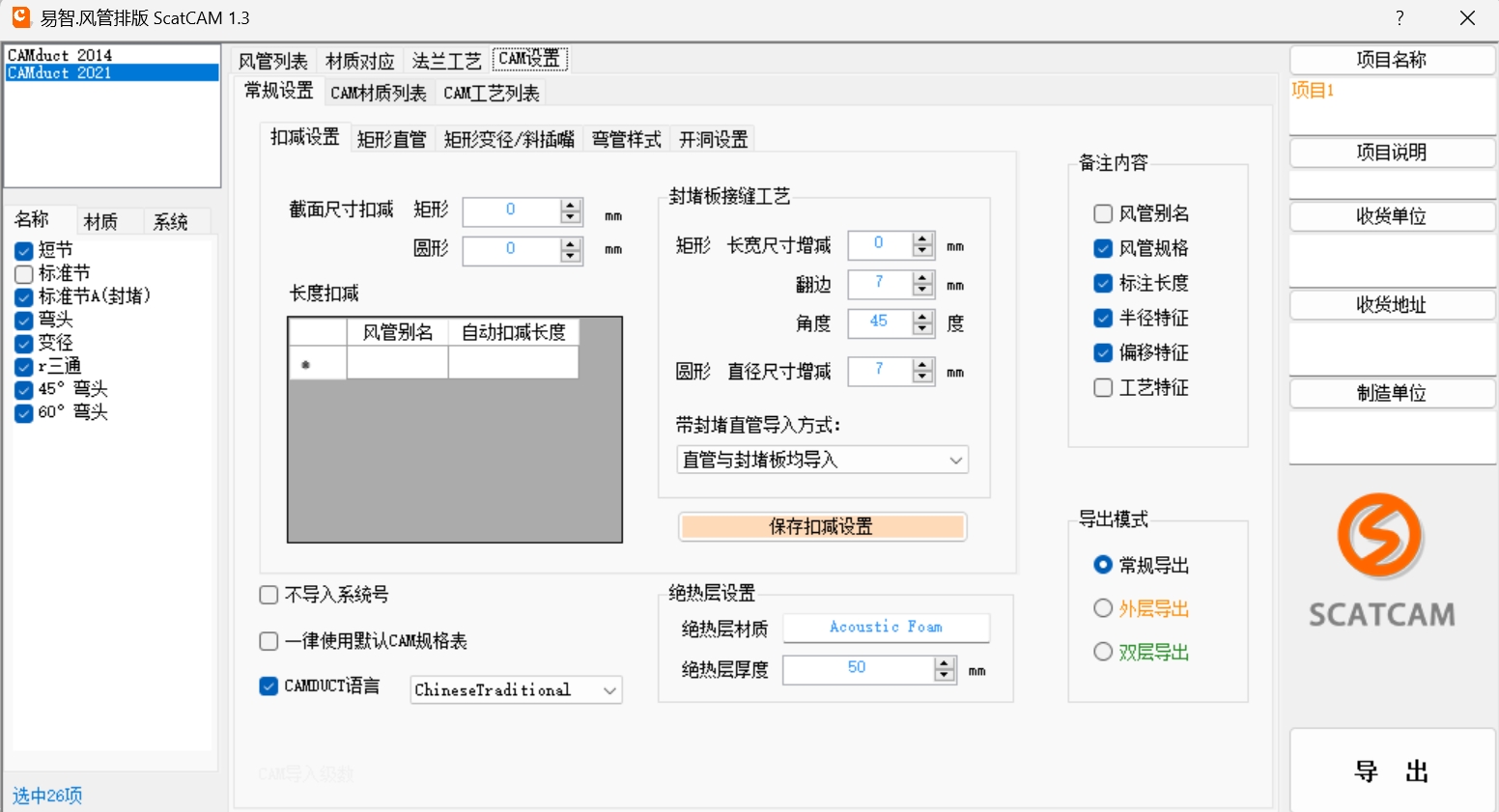Click the 保存扣减设置 button
This screenshot has width=1499, height=812.
pos(822,526)
